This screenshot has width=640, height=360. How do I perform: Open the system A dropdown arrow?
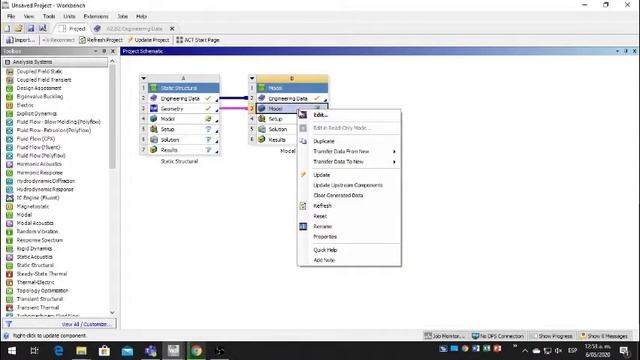click(x=143, y=78)
